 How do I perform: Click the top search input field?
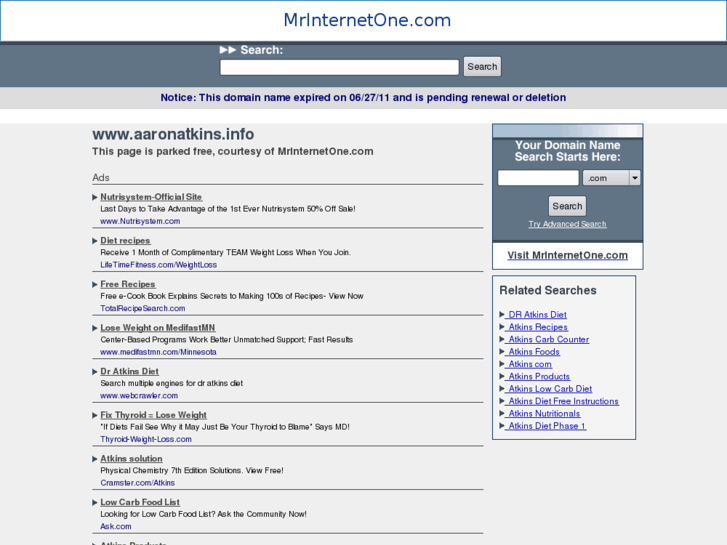pyautogui.click(x=339, y=67)
